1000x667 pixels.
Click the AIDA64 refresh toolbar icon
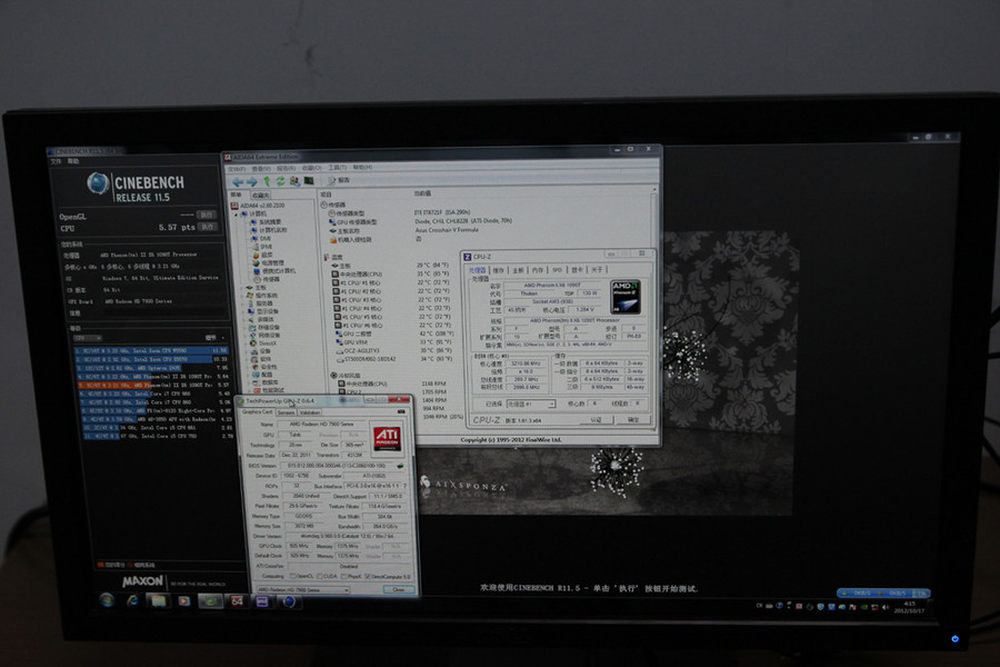pyautogui.click(x=280, y=182)
